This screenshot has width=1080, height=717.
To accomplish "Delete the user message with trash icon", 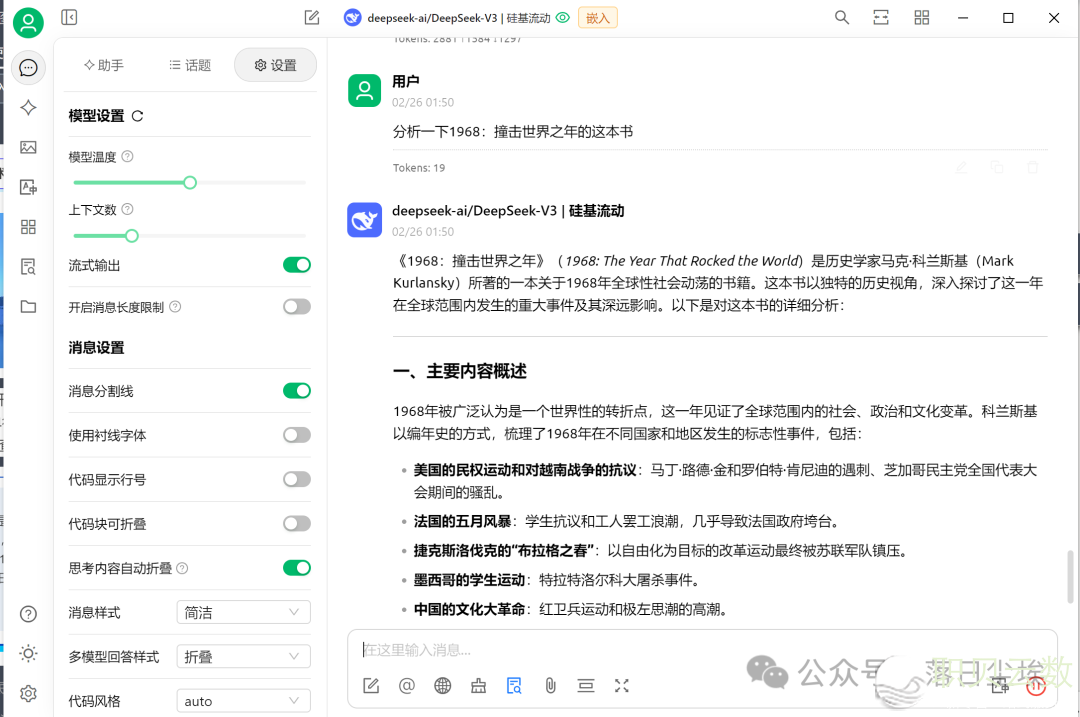I will (1032, 167).
